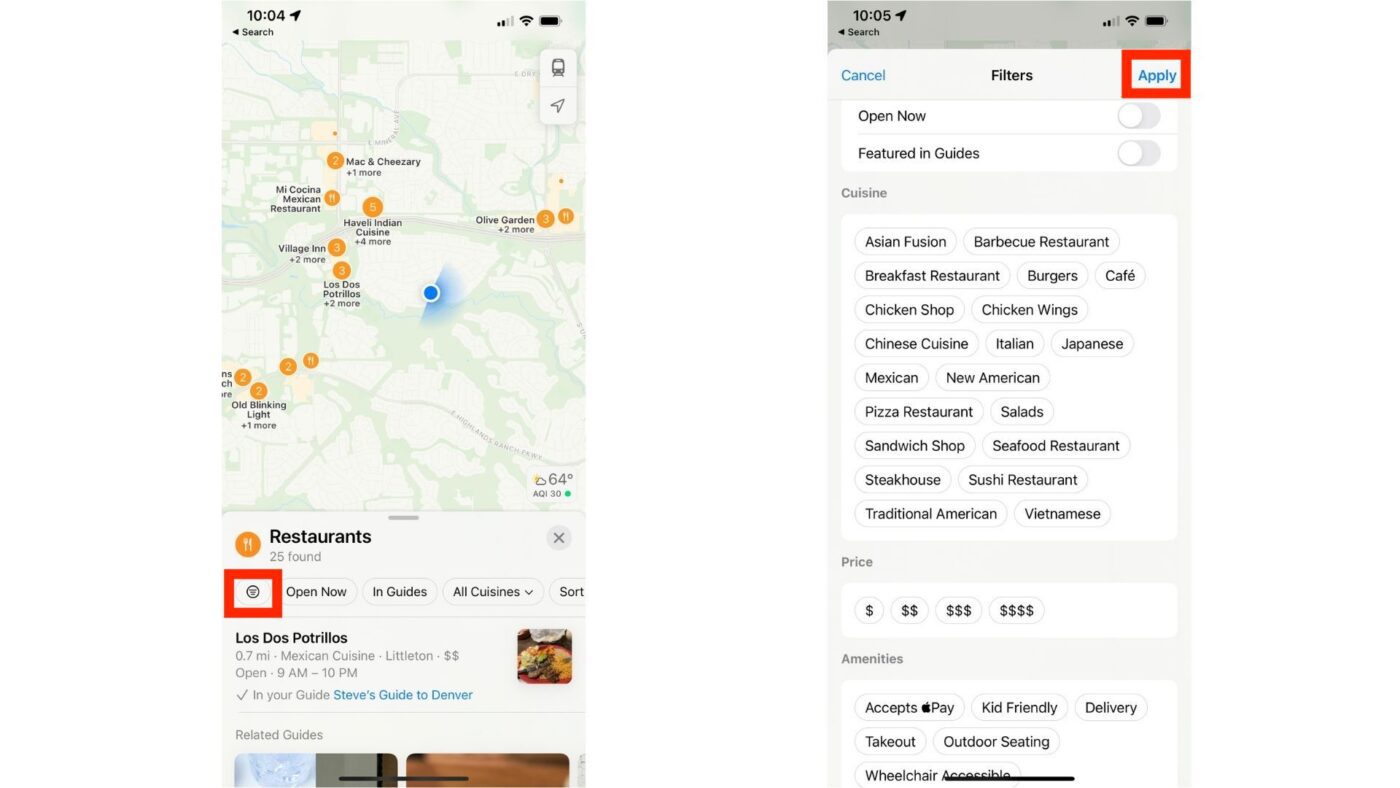Select the Mac & Cheezary map marker
Screen dimensions: 1400x788
(x=335, y=161)
